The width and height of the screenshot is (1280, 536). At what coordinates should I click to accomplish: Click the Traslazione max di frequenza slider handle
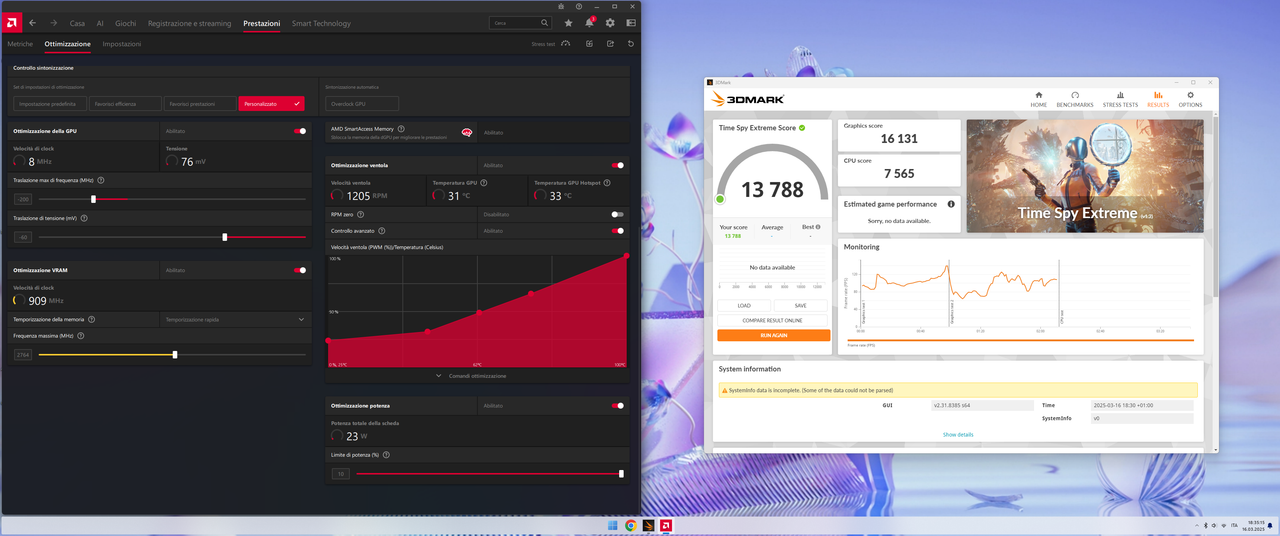click(93, 199)
